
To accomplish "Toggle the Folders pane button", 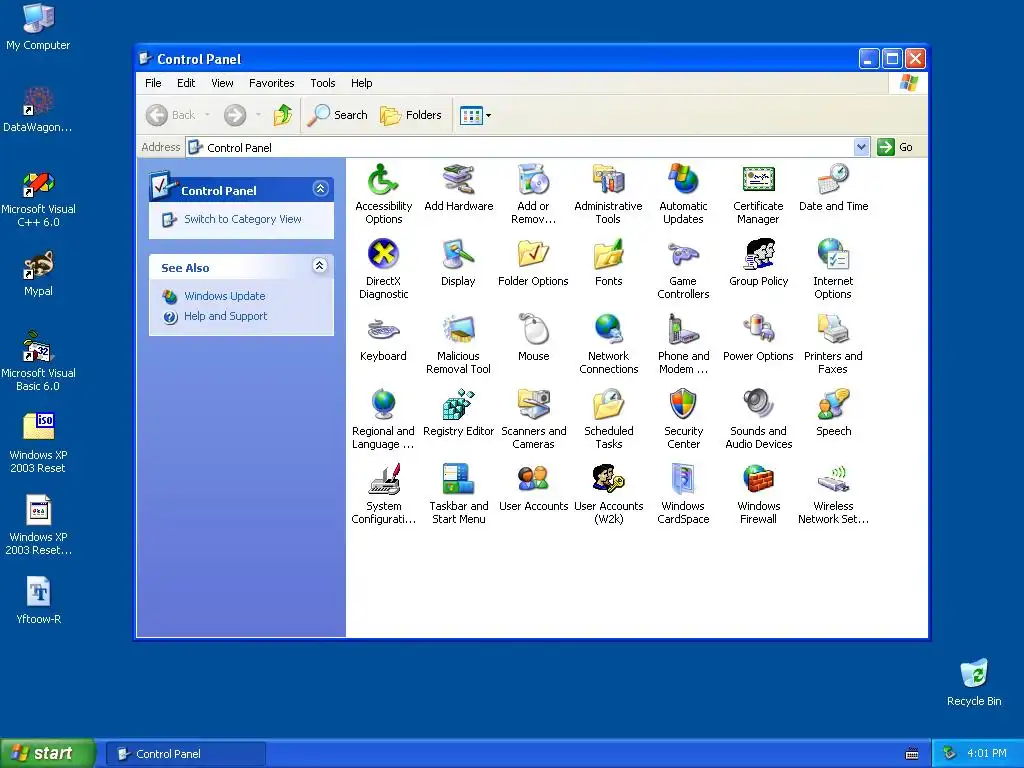I will (x=411, y=115).
